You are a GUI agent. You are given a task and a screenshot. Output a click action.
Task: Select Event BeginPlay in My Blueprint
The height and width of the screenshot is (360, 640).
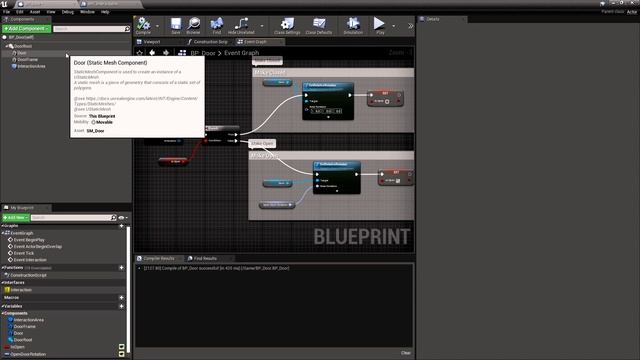(29, 240)
